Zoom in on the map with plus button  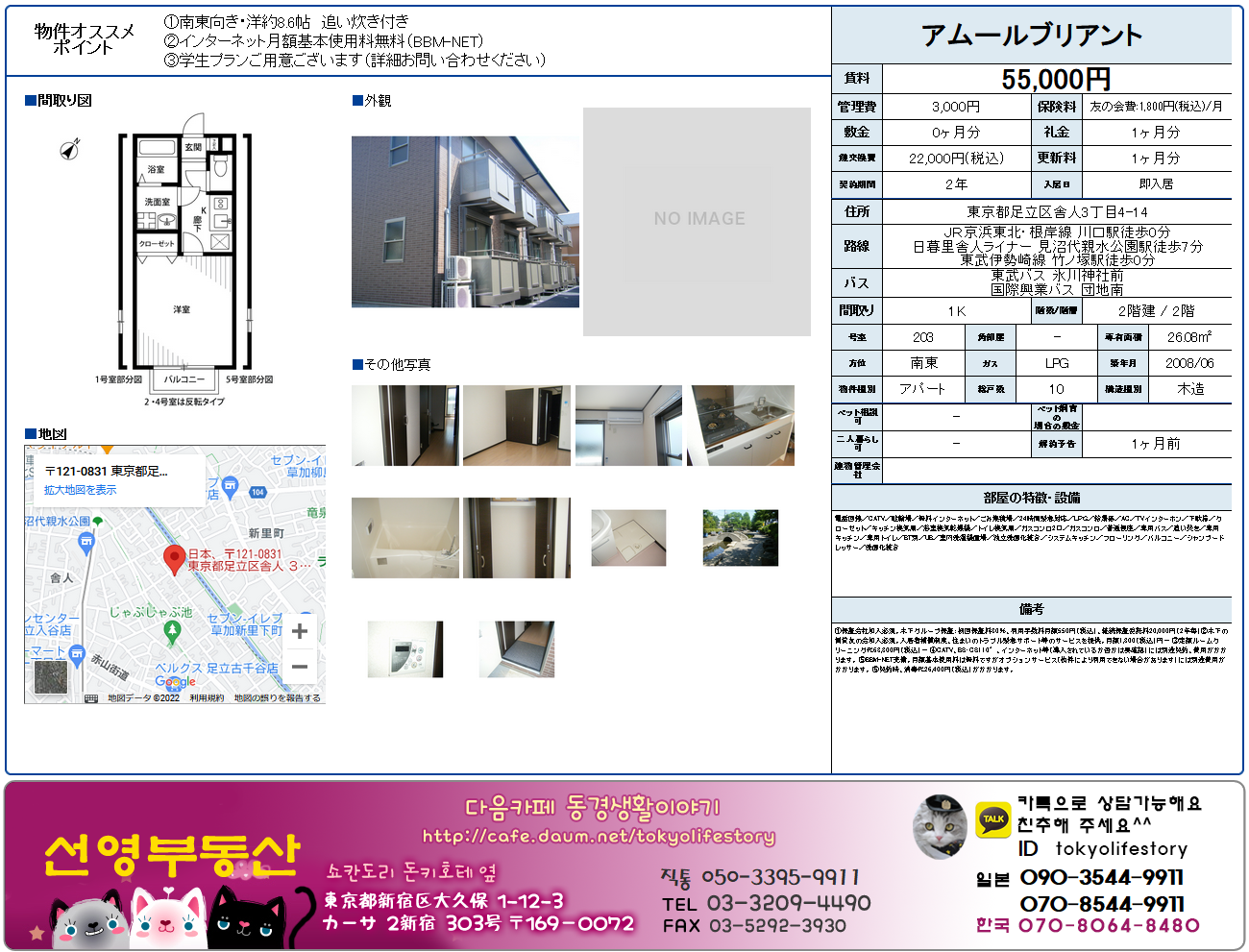pos(300,631)
